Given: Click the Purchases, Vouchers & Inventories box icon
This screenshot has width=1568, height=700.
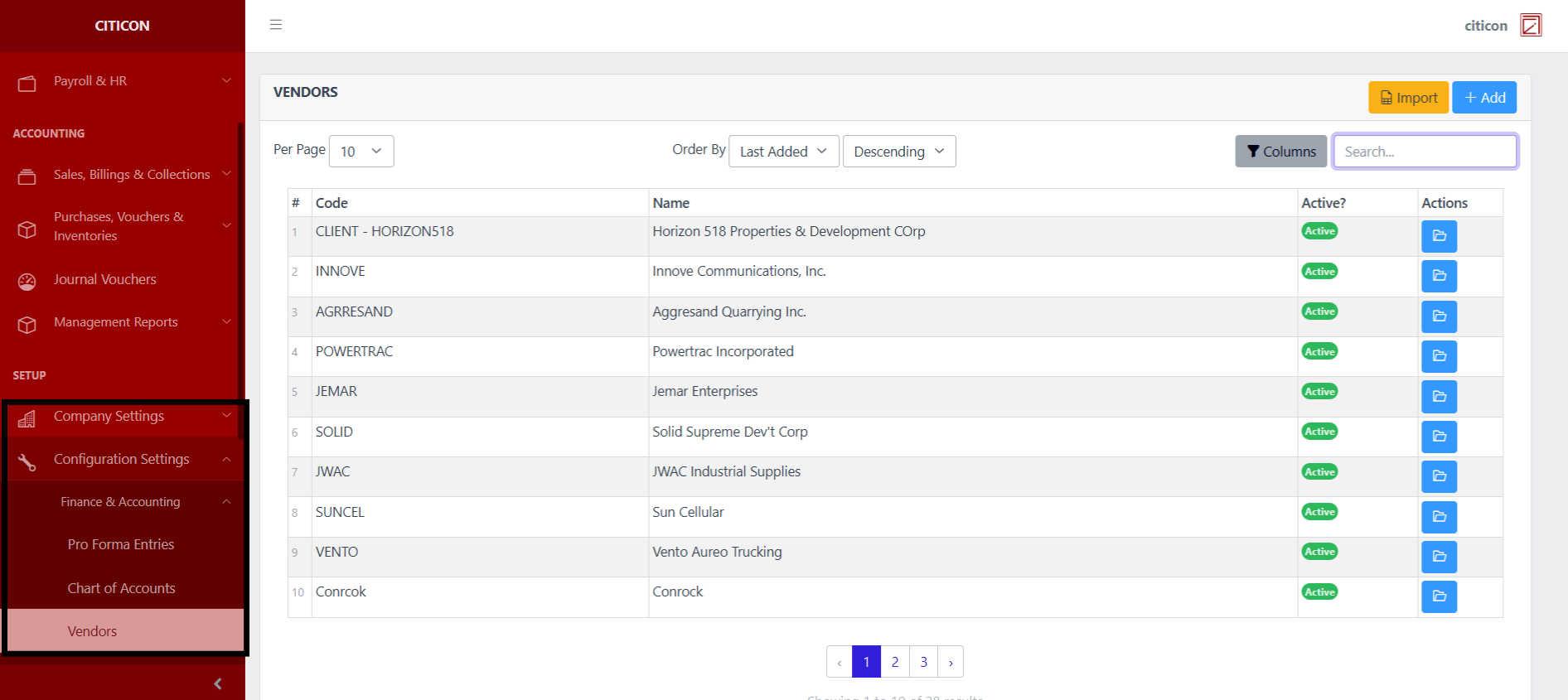Looking at the screenshot, I should (27, 229).
